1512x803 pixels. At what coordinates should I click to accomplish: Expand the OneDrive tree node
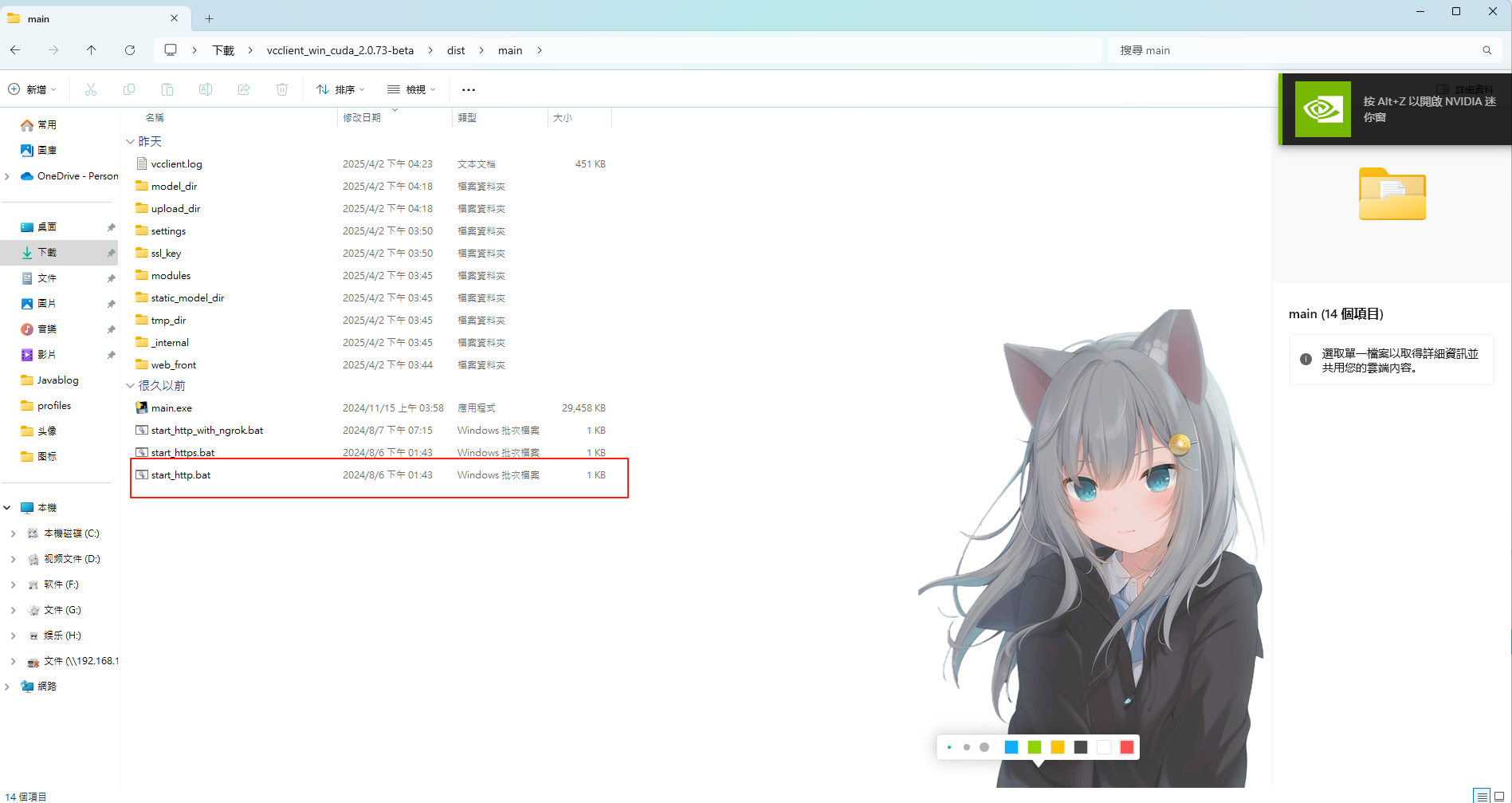pos(7,175)
